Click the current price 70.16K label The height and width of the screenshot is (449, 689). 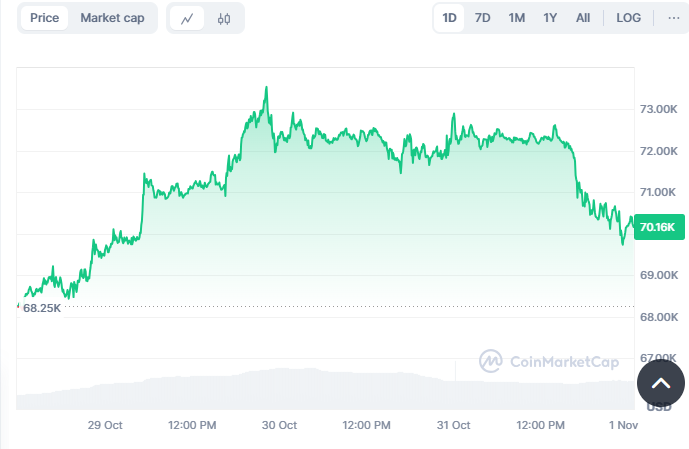coord(658,228)
